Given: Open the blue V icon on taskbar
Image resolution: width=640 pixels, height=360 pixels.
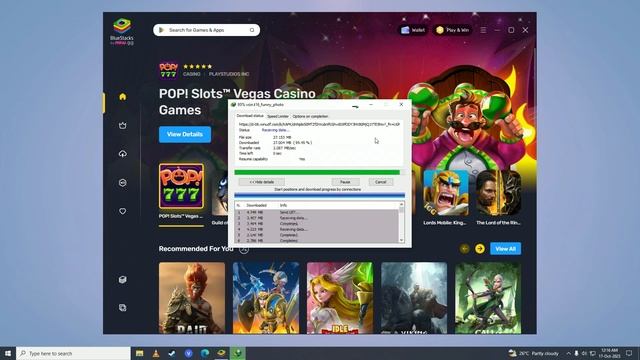Looking at the screenshot, I should pyautogui.click(x=189, y=353).
